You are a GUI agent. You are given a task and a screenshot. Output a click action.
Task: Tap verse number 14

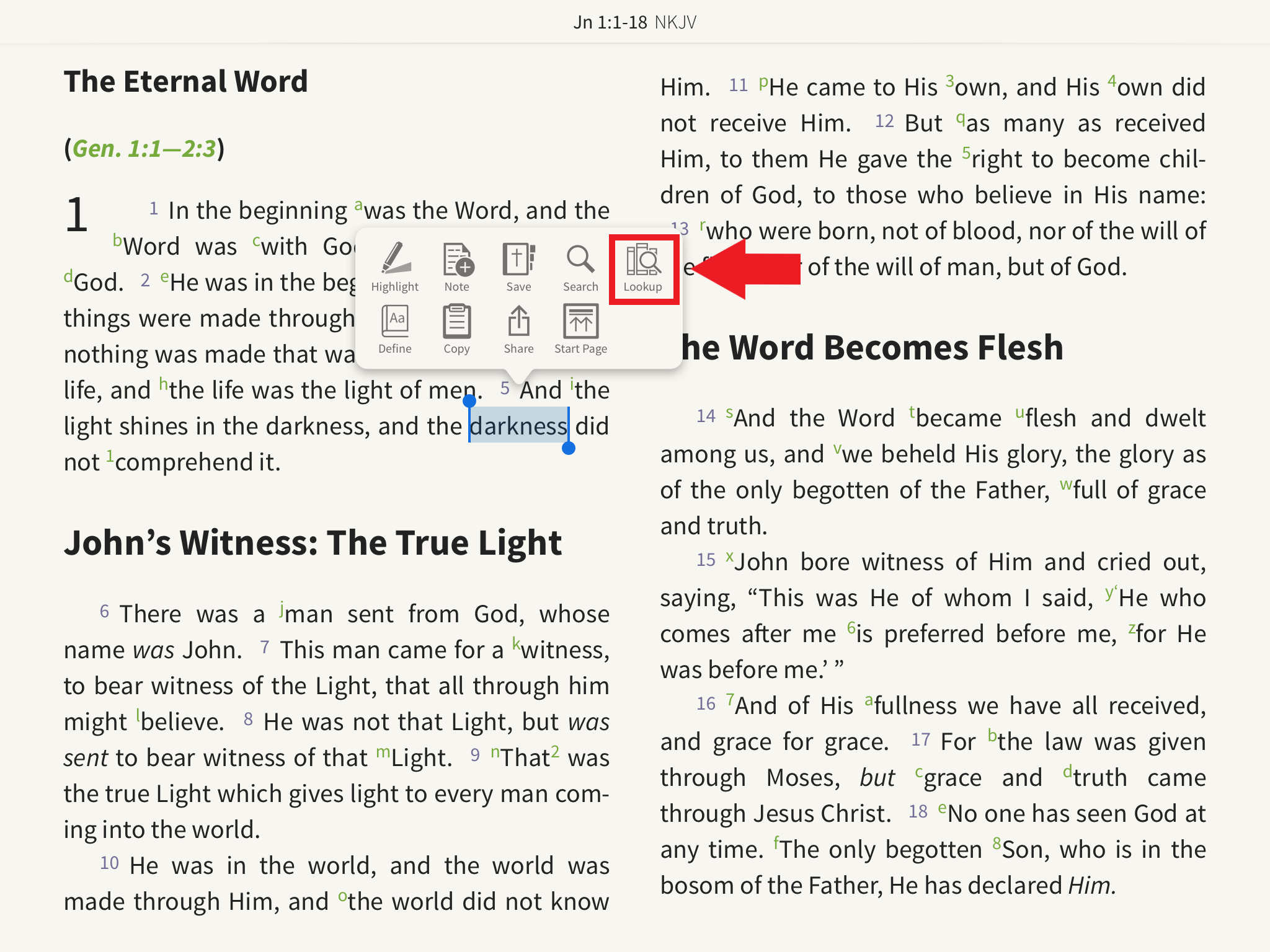[x=706, y=416]
